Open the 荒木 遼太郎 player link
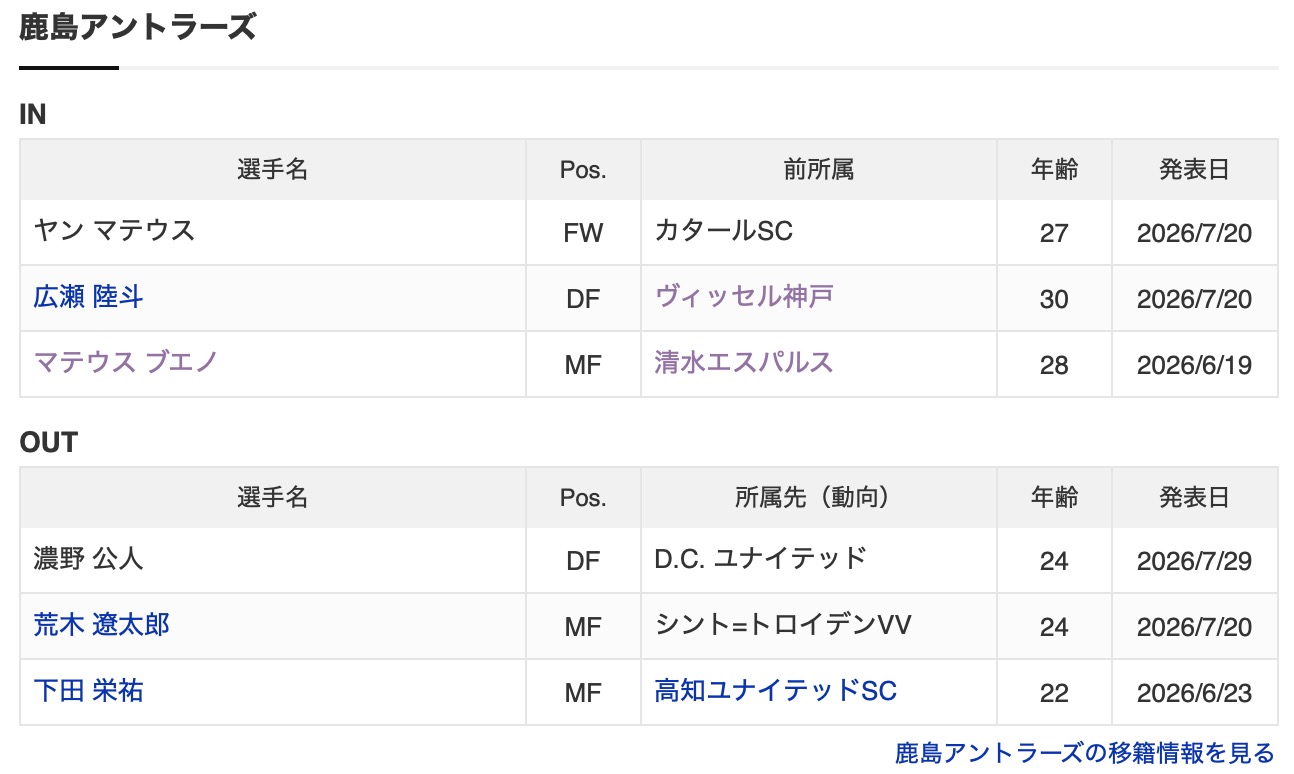Screen dimensions: 1294x774 pos(102,625)
